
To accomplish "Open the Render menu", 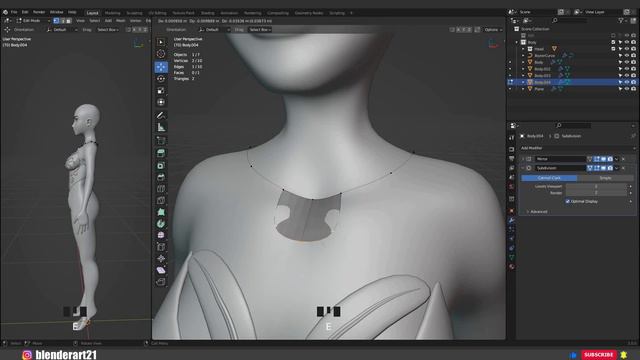I will tap(39, 12).
